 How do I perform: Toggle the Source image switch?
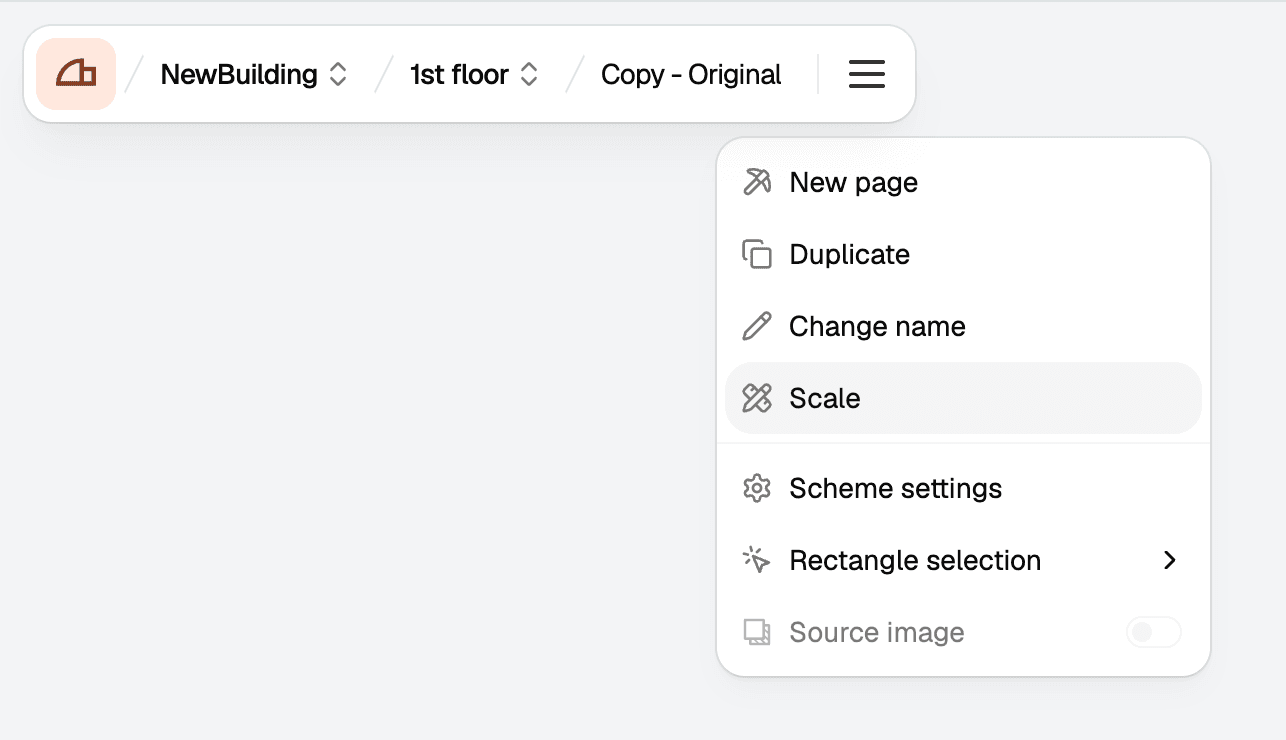1154,632
